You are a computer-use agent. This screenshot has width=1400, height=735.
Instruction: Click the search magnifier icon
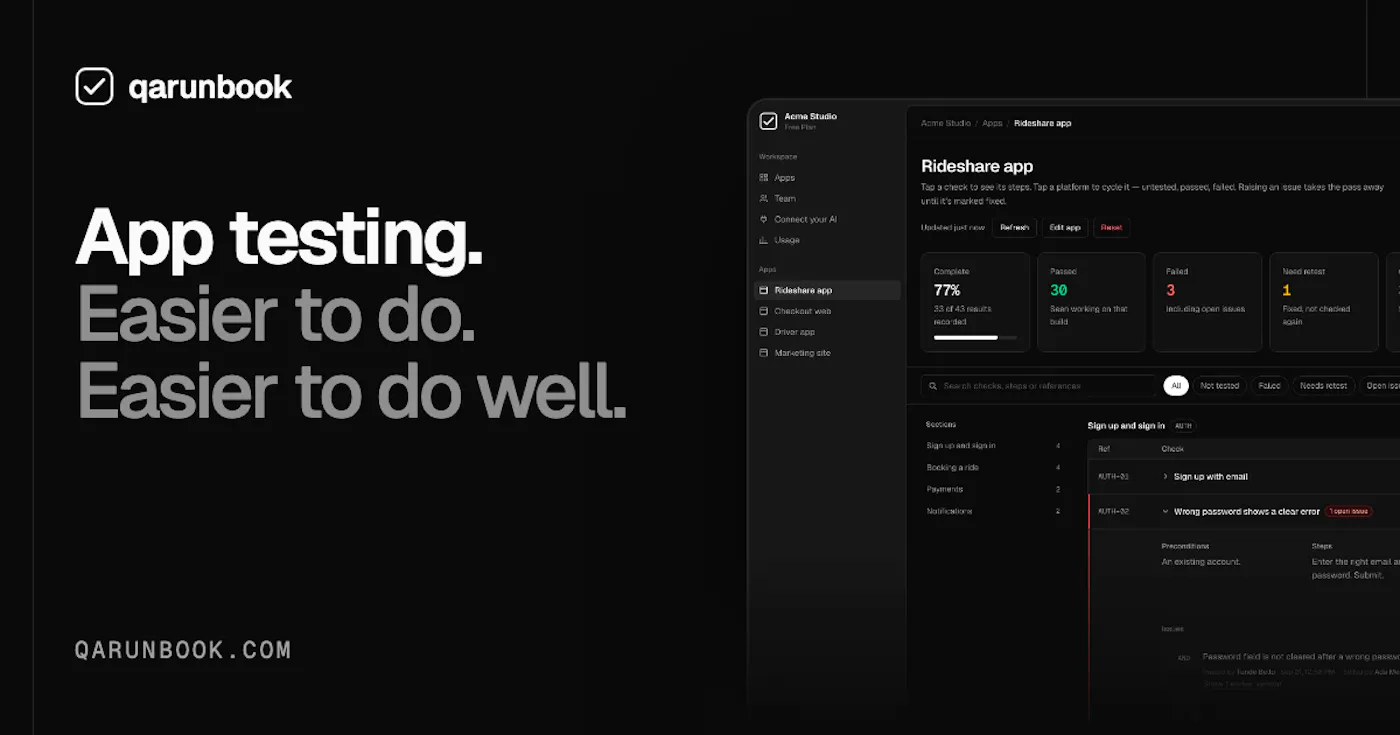pos(933,386)
